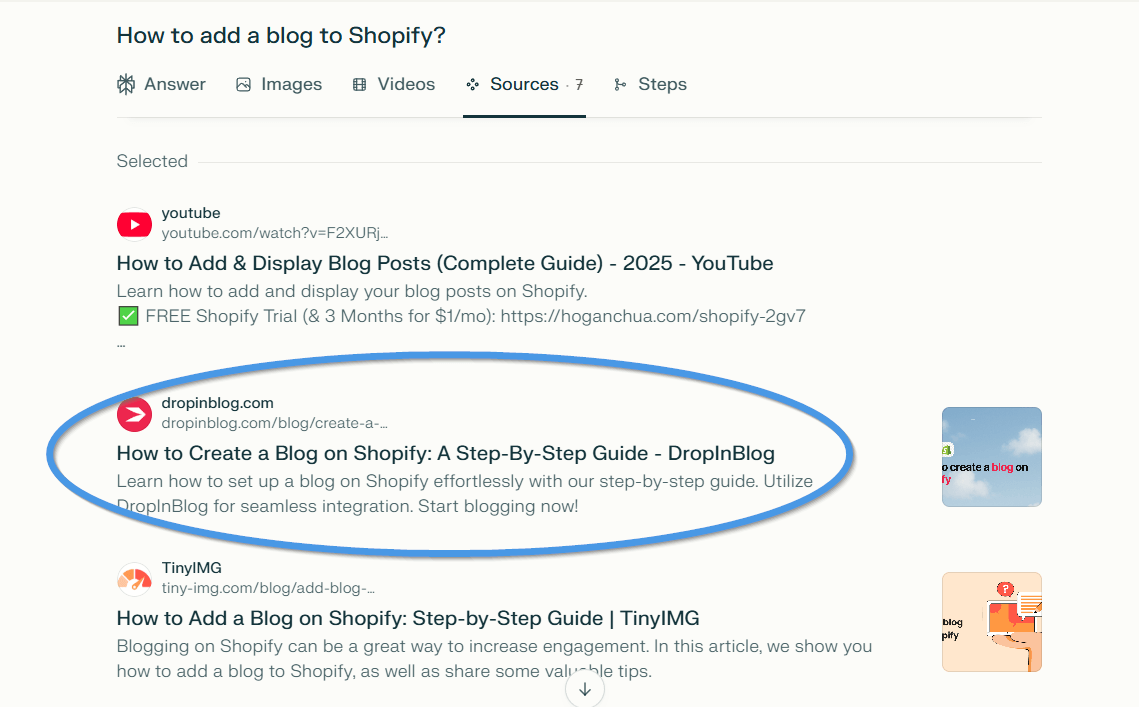Click the Videos tab film icon
This screenshot has height=707, width=1139.
[x=360, y=85]
